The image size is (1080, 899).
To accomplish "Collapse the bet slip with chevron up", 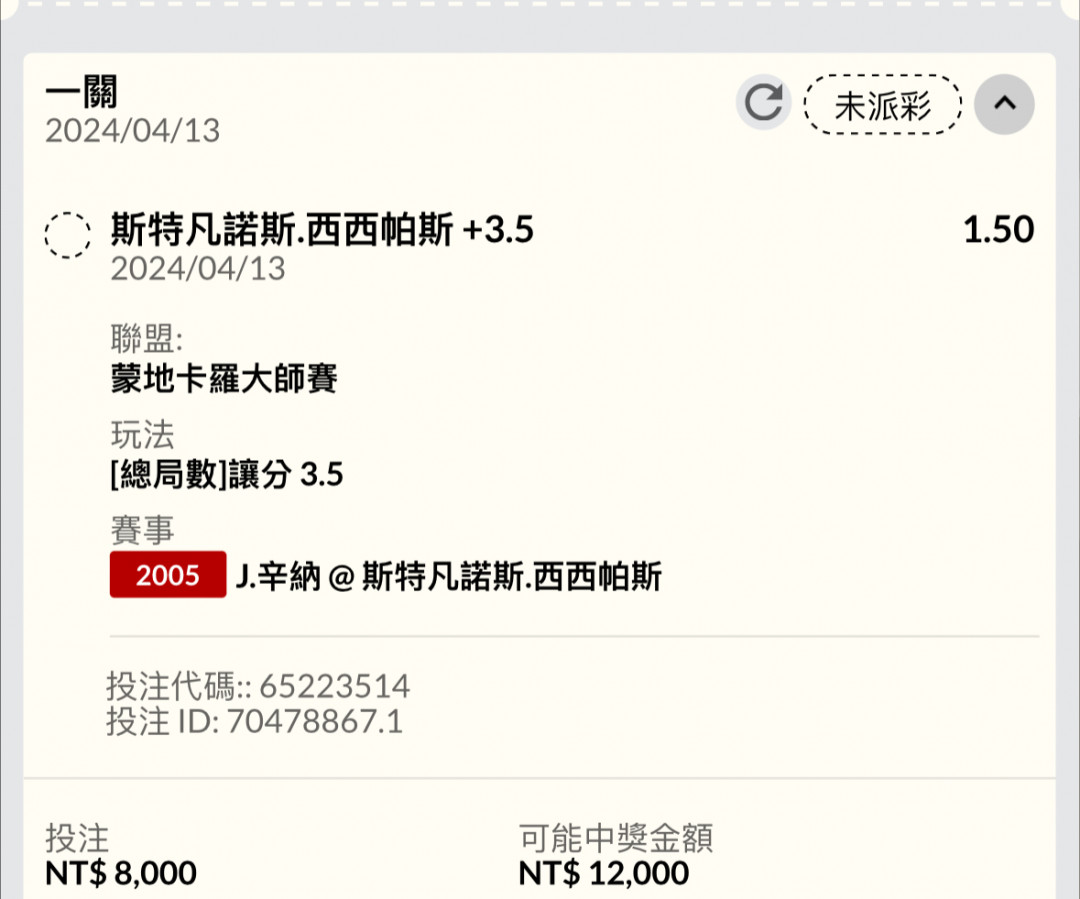I will tap(1004, 104).
